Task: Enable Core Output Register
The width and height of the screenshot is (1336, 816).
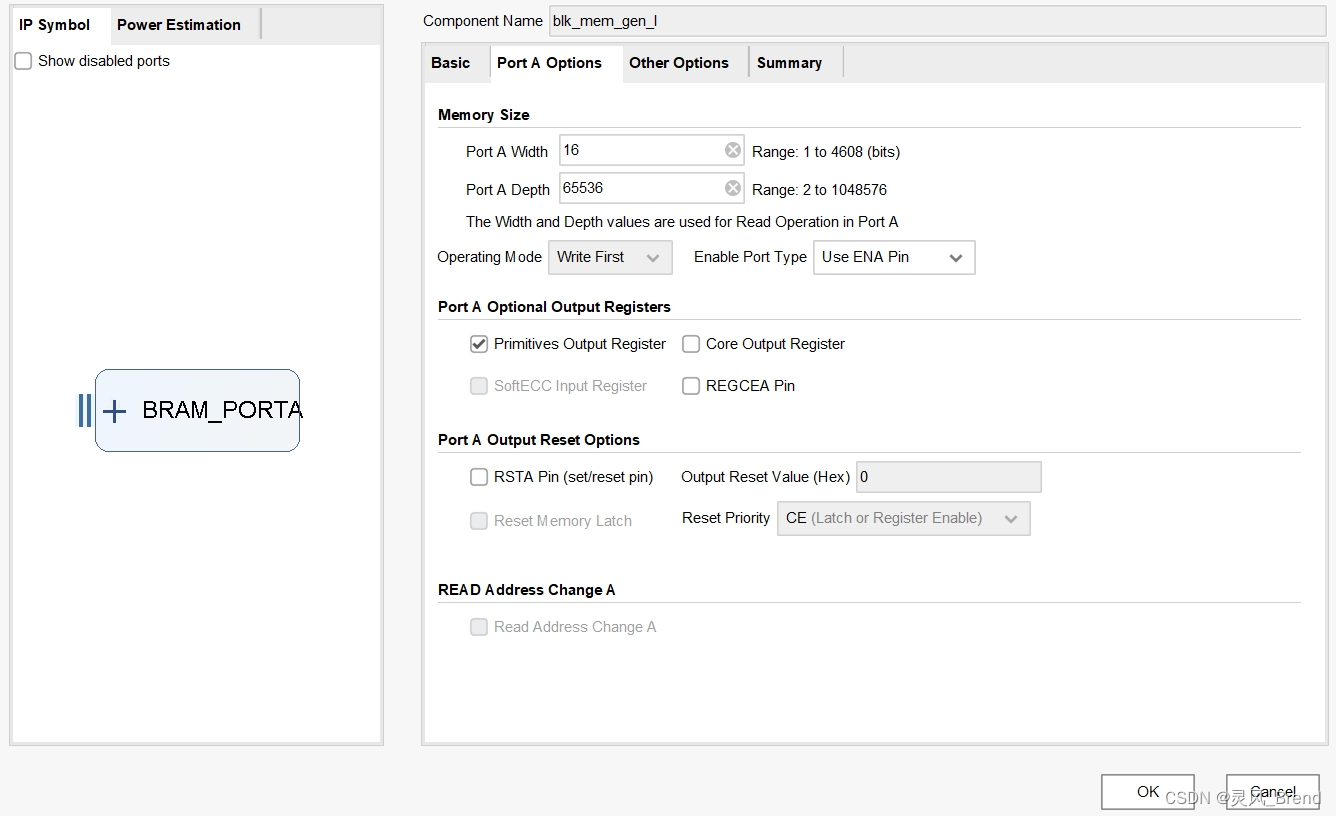Action: (691, 344)
